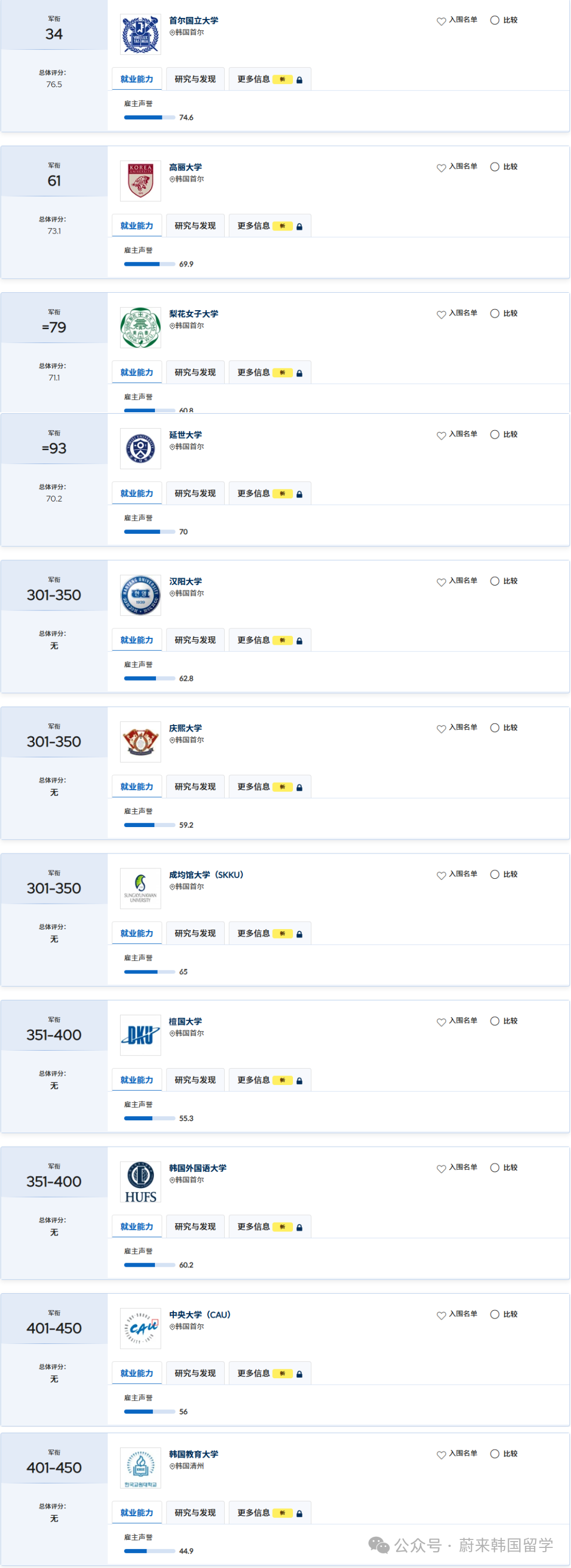Open 研究与发现 tab under 高丽大学

(x=195, y=226)
